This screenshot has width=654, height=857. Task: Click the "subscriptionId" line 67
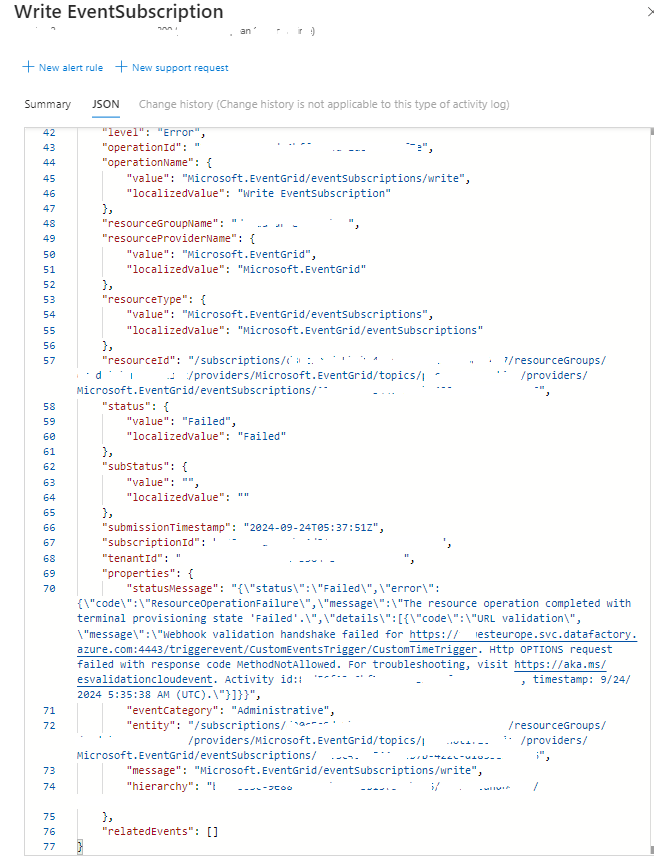[x=276, y=543]
